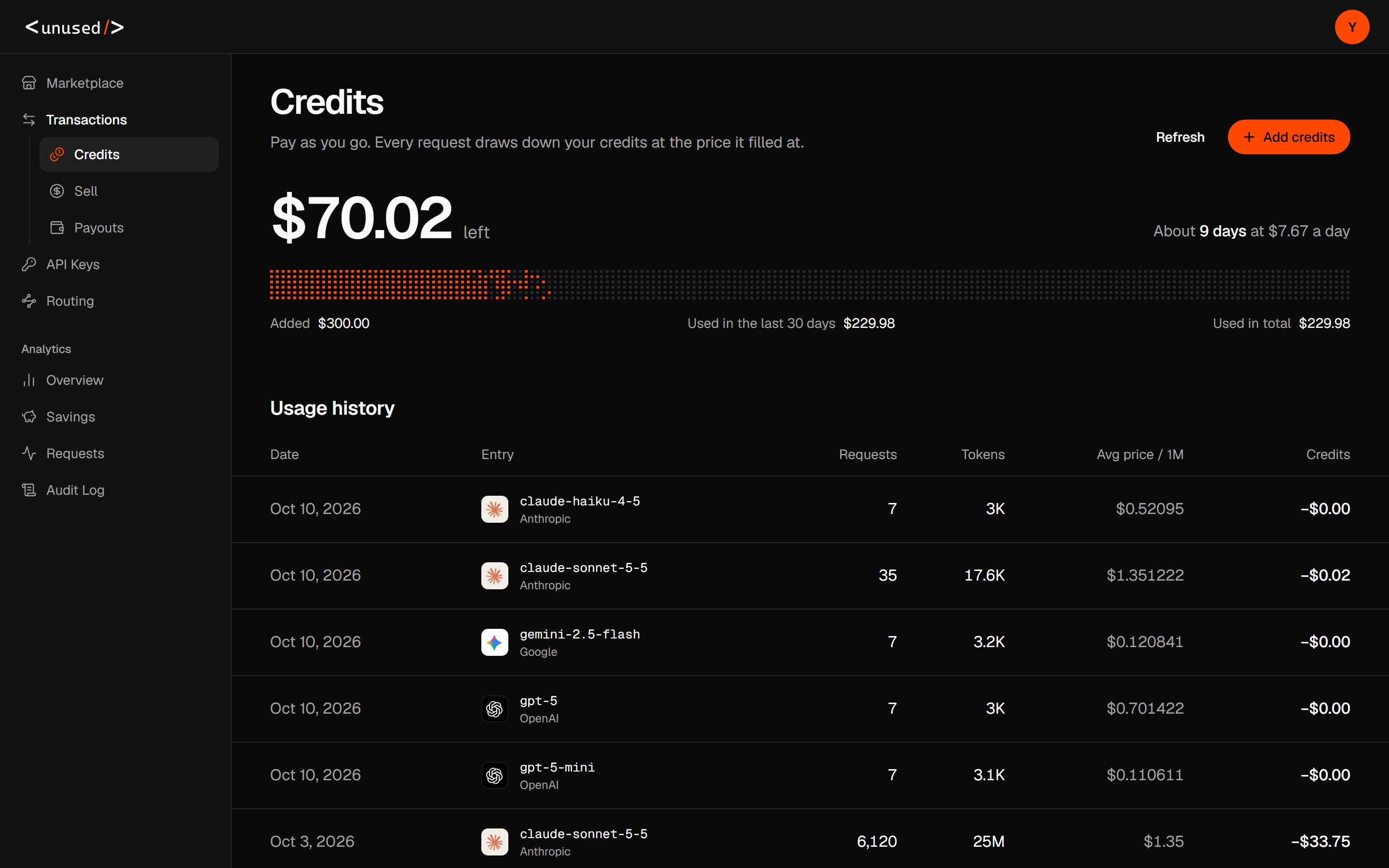
Task: Click the Requests column header
Action: coord(867,455)
